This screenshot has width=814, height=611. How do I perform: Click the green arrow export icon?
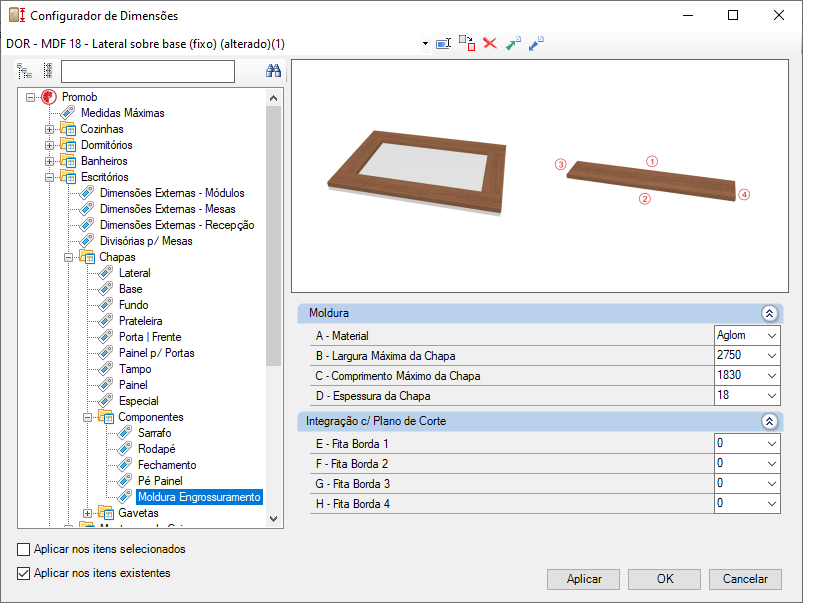(513, 44)
